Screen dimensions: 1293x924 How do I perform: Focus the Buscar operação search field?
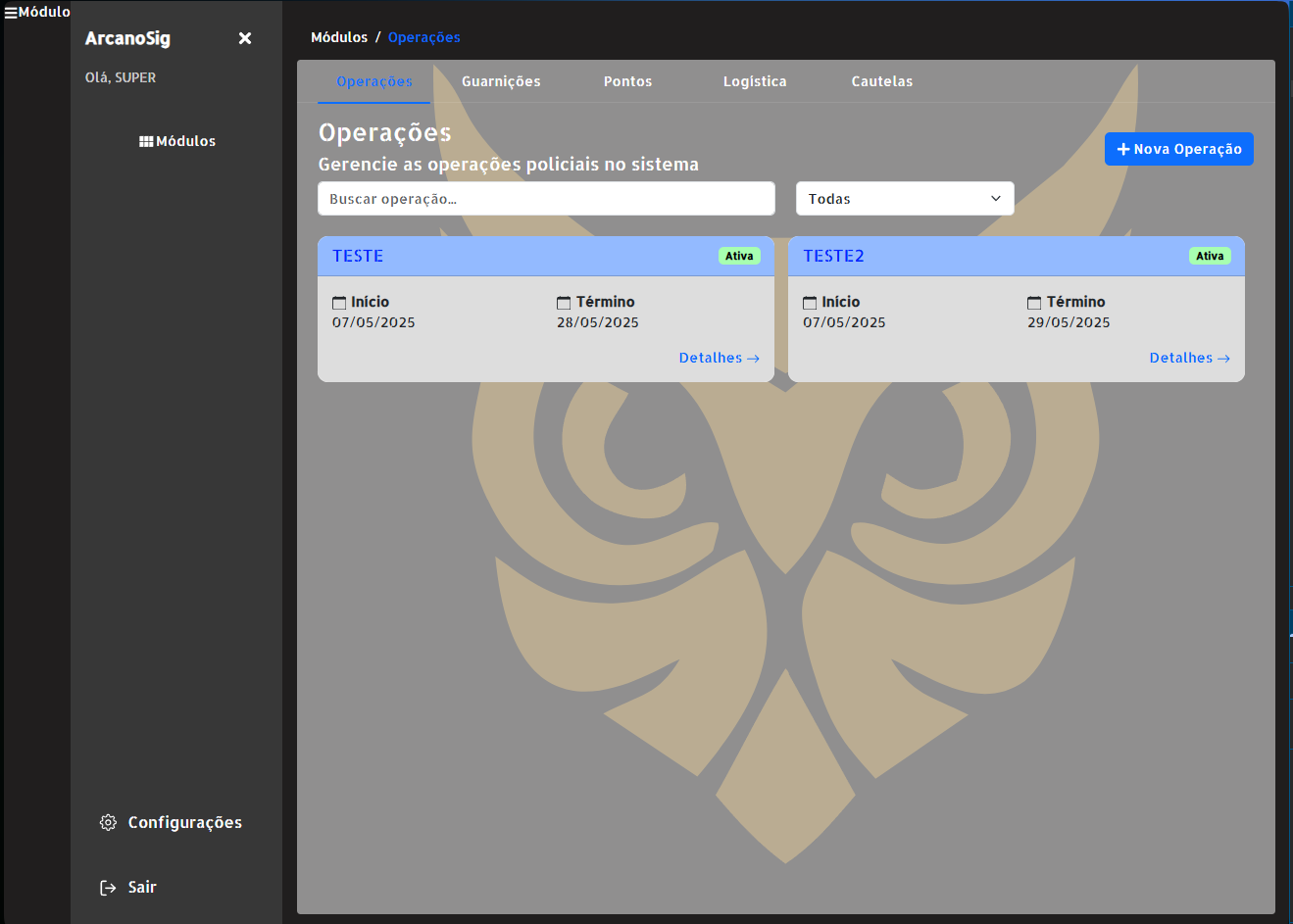click(546, 199)
